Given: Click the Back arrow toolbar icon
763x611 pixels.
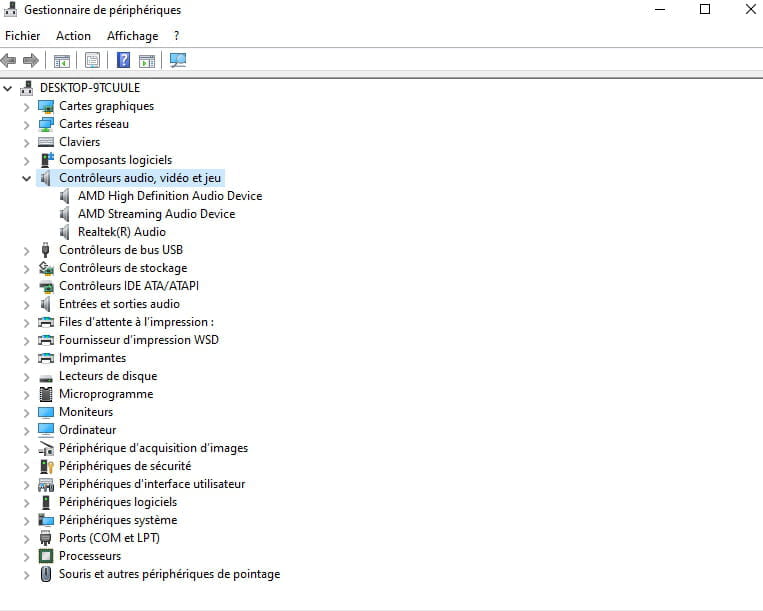Looking at the screenshot, I should [9, 60].
